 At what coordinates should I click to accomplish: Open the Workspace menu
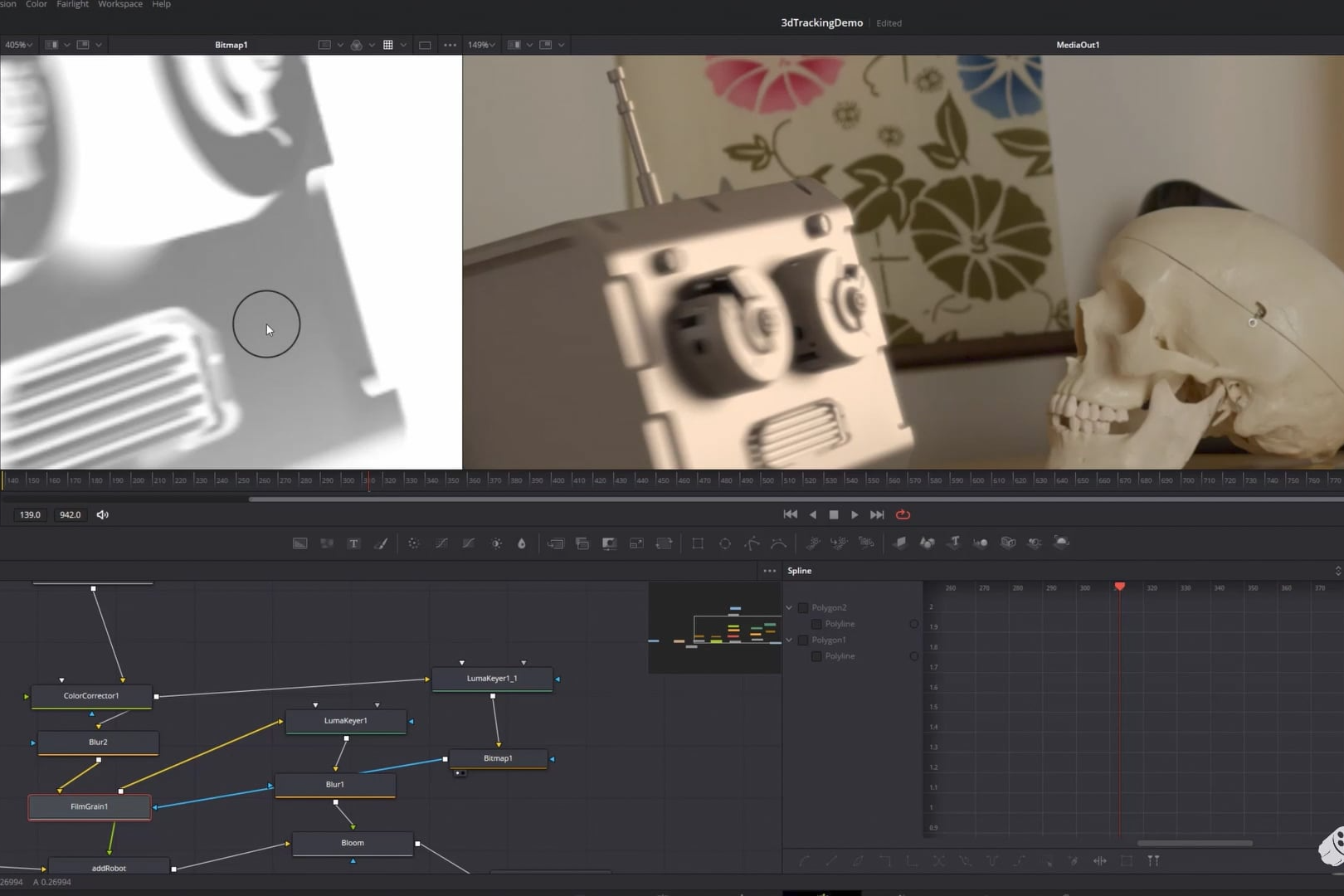tap(120, 5)
